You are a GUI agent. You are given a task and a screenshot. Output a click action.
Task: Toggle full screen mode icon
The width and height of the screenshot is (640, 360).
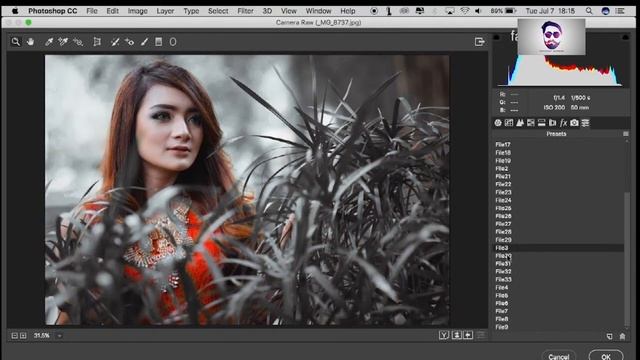click(480, 42)
